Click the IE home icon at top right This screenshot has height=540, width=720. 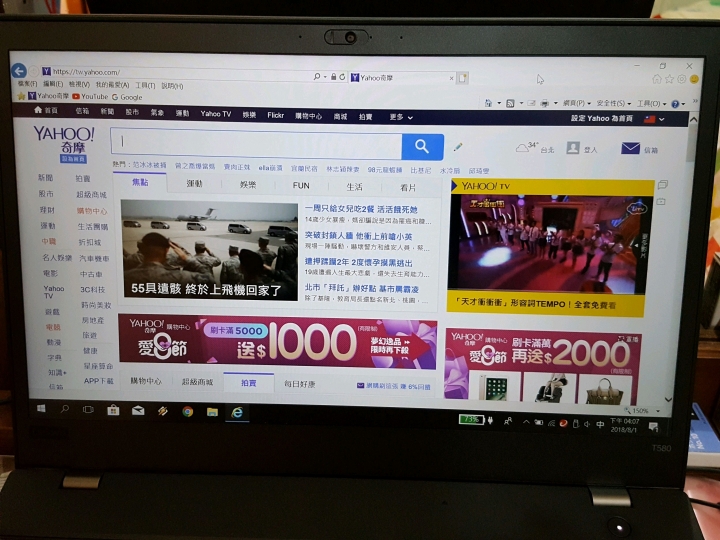(x=657, y=79)
